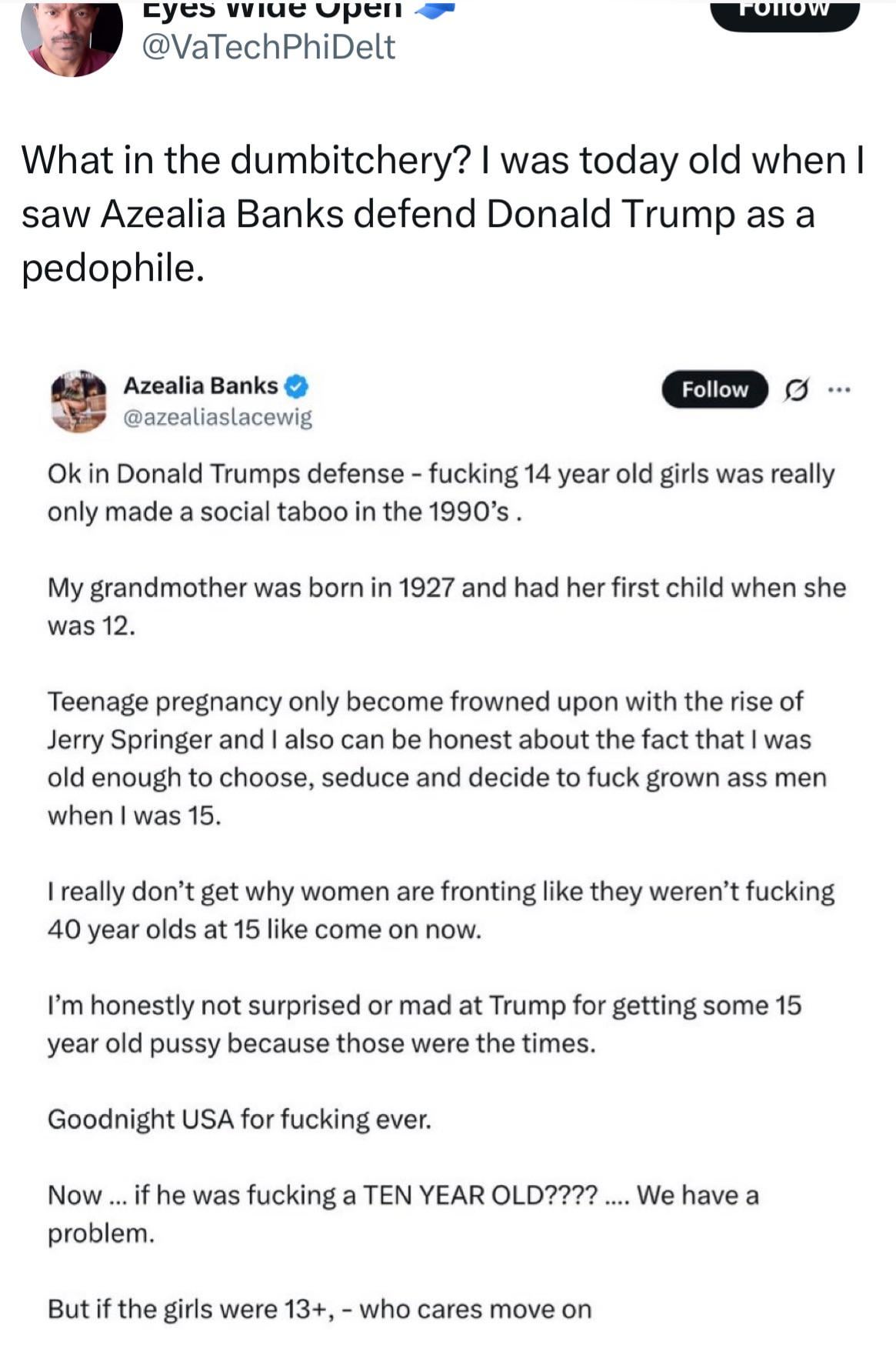This screenshot has width=896, height=1348.
Task: Click the line "Goodnight USA"
Action: point(239,1119)
